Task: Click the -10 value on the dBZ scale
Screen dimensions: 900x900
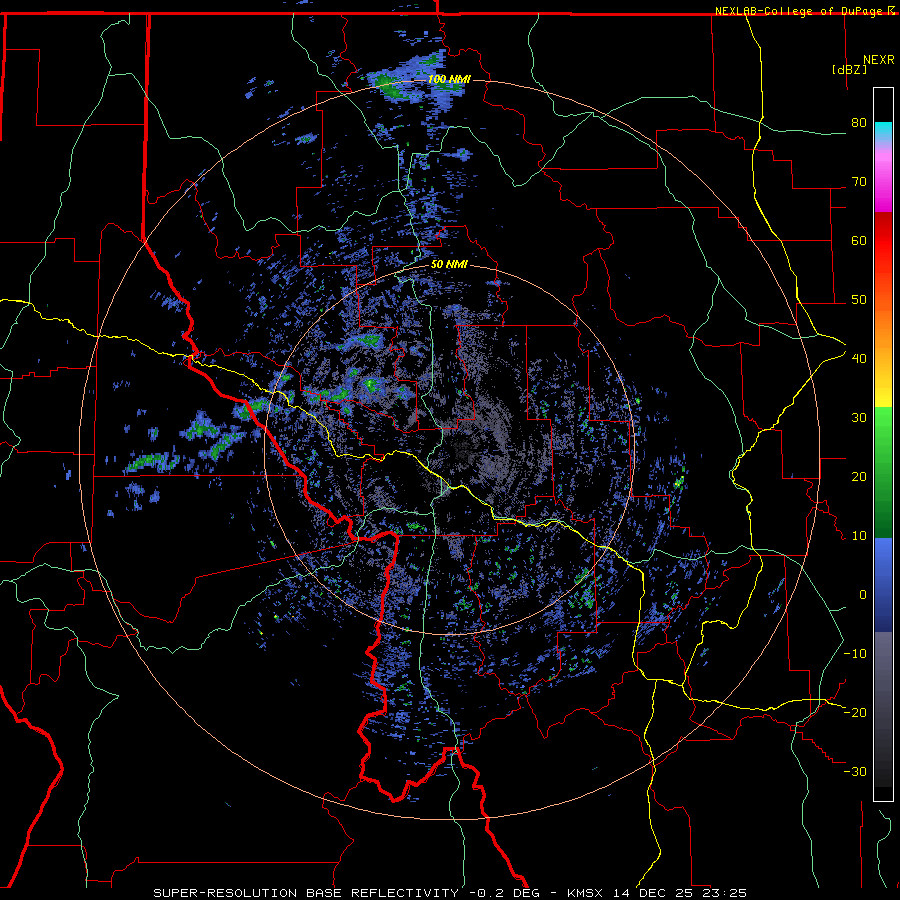Action: (x=855, y=653)
